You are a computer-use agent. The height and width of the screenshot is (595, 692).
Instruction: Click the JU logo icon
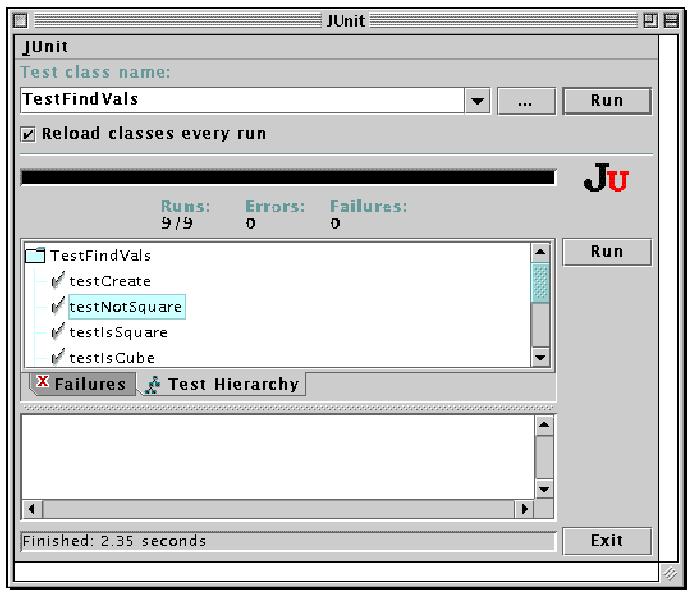pyautogui.click(x=606, y=177)
